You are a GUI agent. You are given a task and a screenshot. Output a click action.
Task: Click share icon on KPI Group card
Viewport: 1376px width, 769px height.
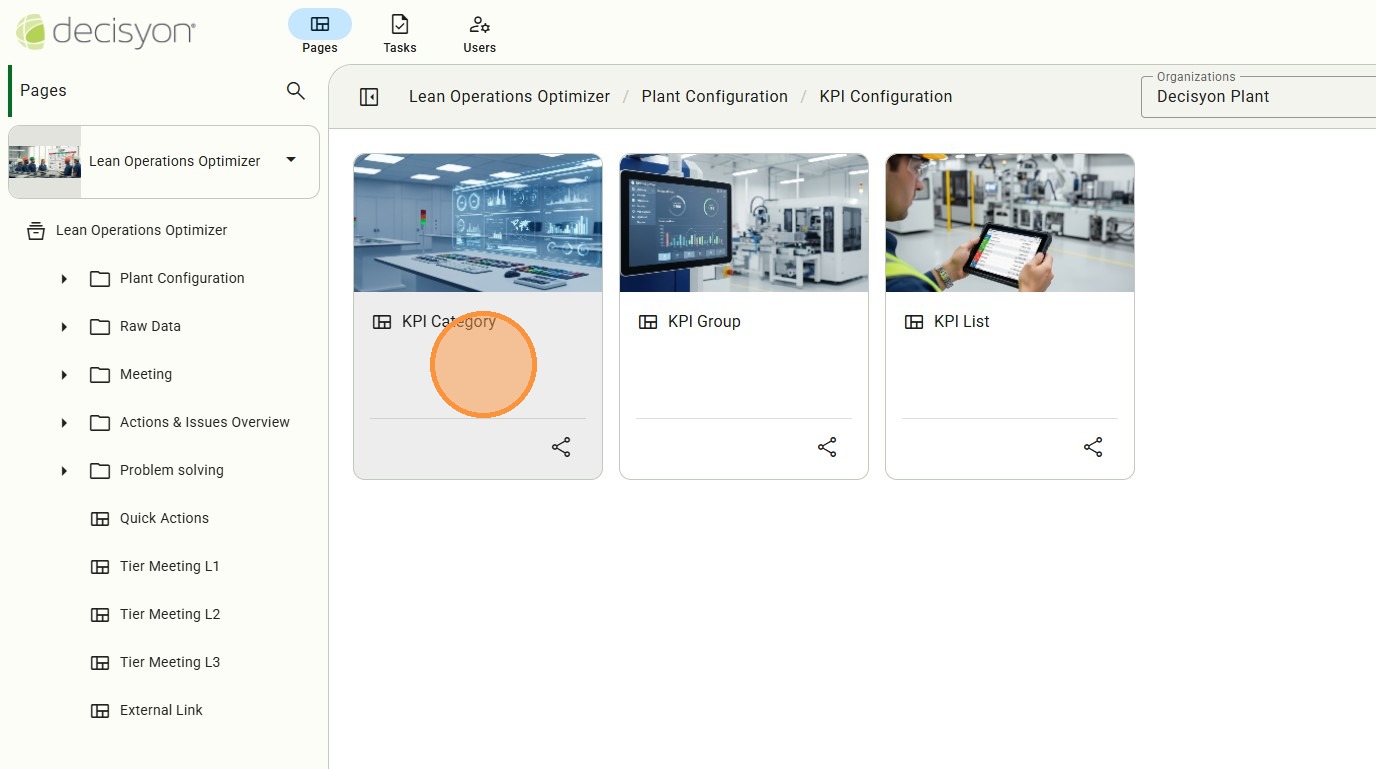tap(827, 447)
